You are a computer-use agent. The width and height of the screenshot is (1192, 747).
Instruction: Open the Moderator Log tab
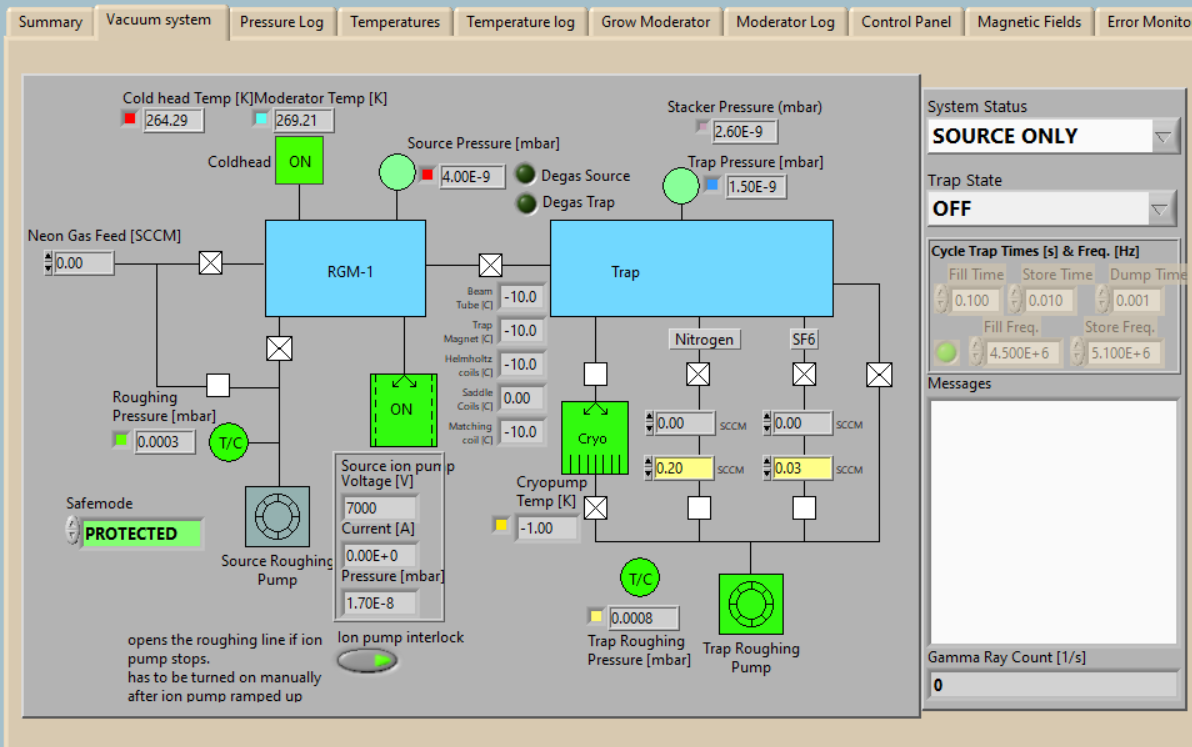785,22
